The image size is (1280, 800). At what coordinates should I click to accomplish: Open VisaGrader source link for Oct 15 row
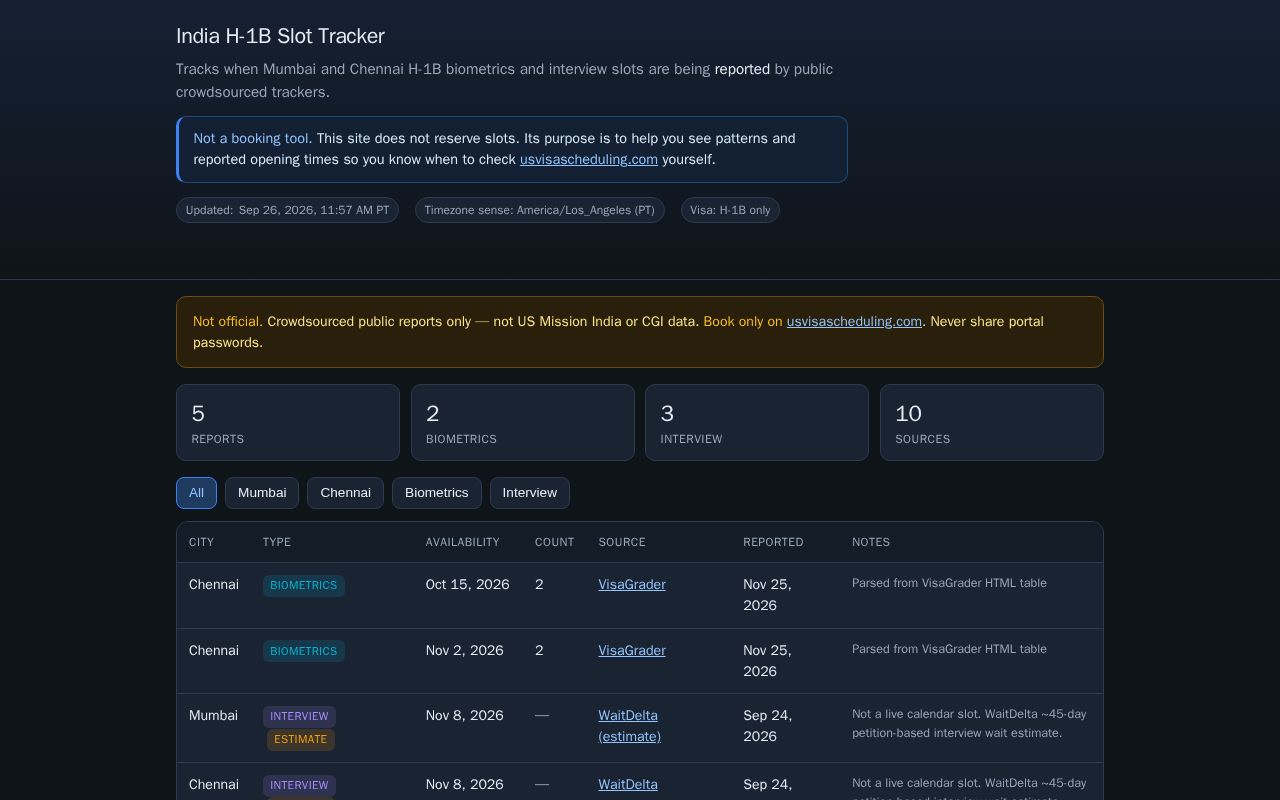pyautogui.click(x=632, y=585)
